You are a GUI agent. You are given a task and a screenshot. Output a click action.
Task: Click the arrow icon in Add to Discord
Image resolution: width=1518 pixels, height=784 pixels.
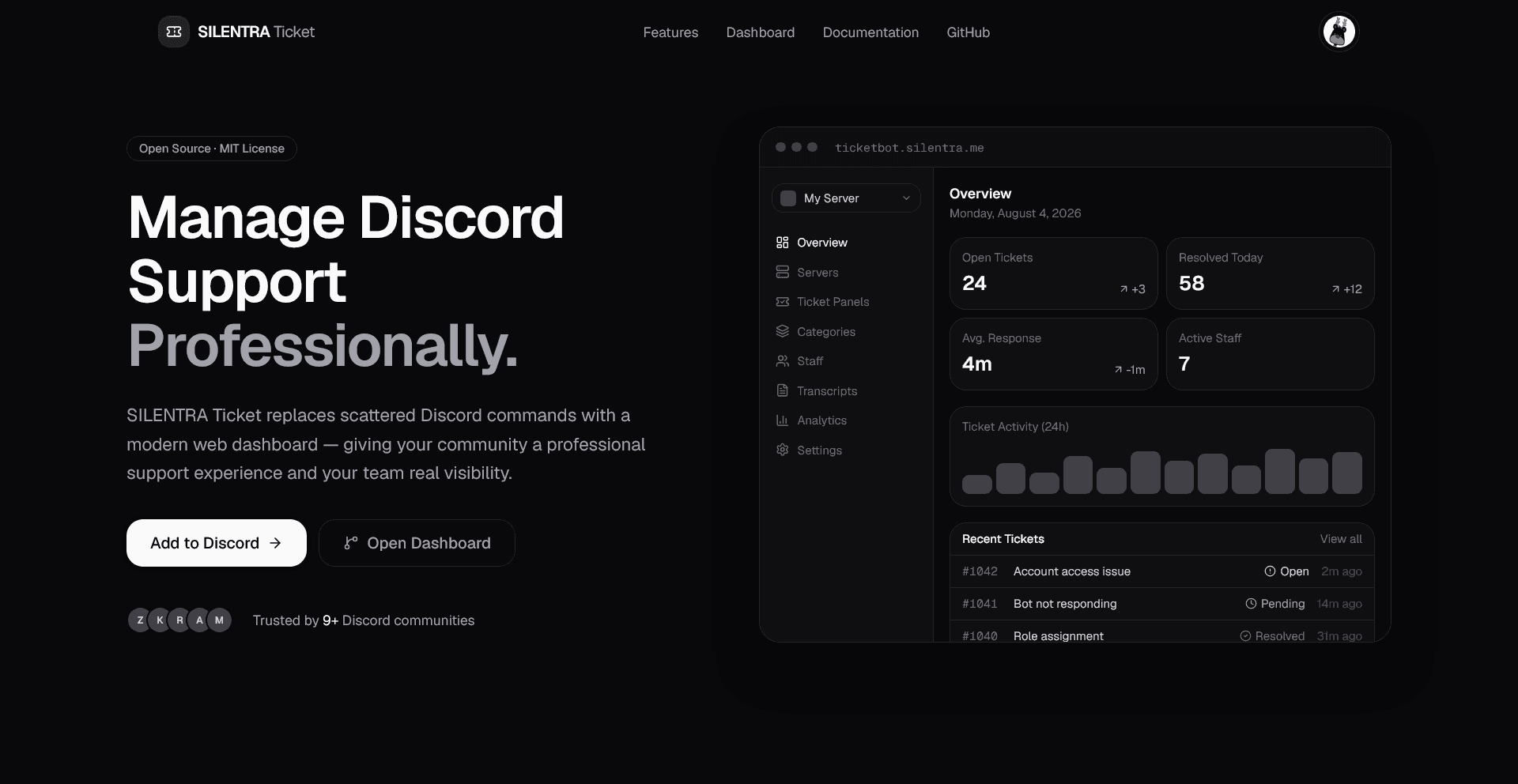(x=275, y=543)
